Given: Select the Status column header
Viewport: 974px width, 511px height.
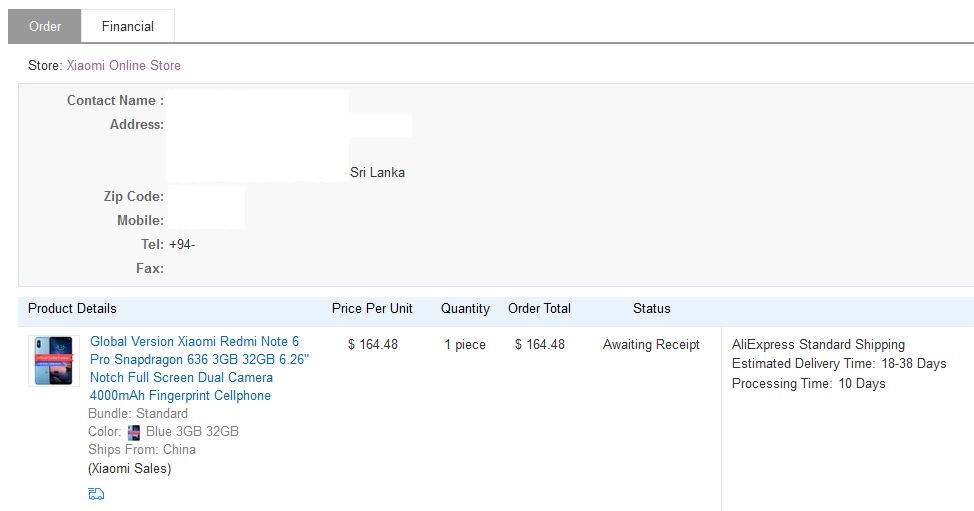Looking at the screenshot, I should coord(652,309).
